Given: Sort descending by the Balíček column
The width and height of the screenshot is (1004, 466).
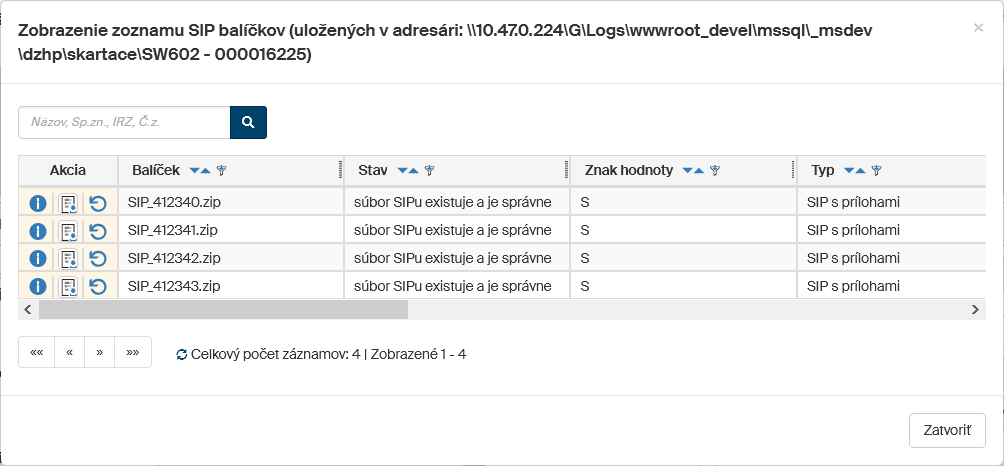Looking at the screenshot, I should [x=194, y=171].
